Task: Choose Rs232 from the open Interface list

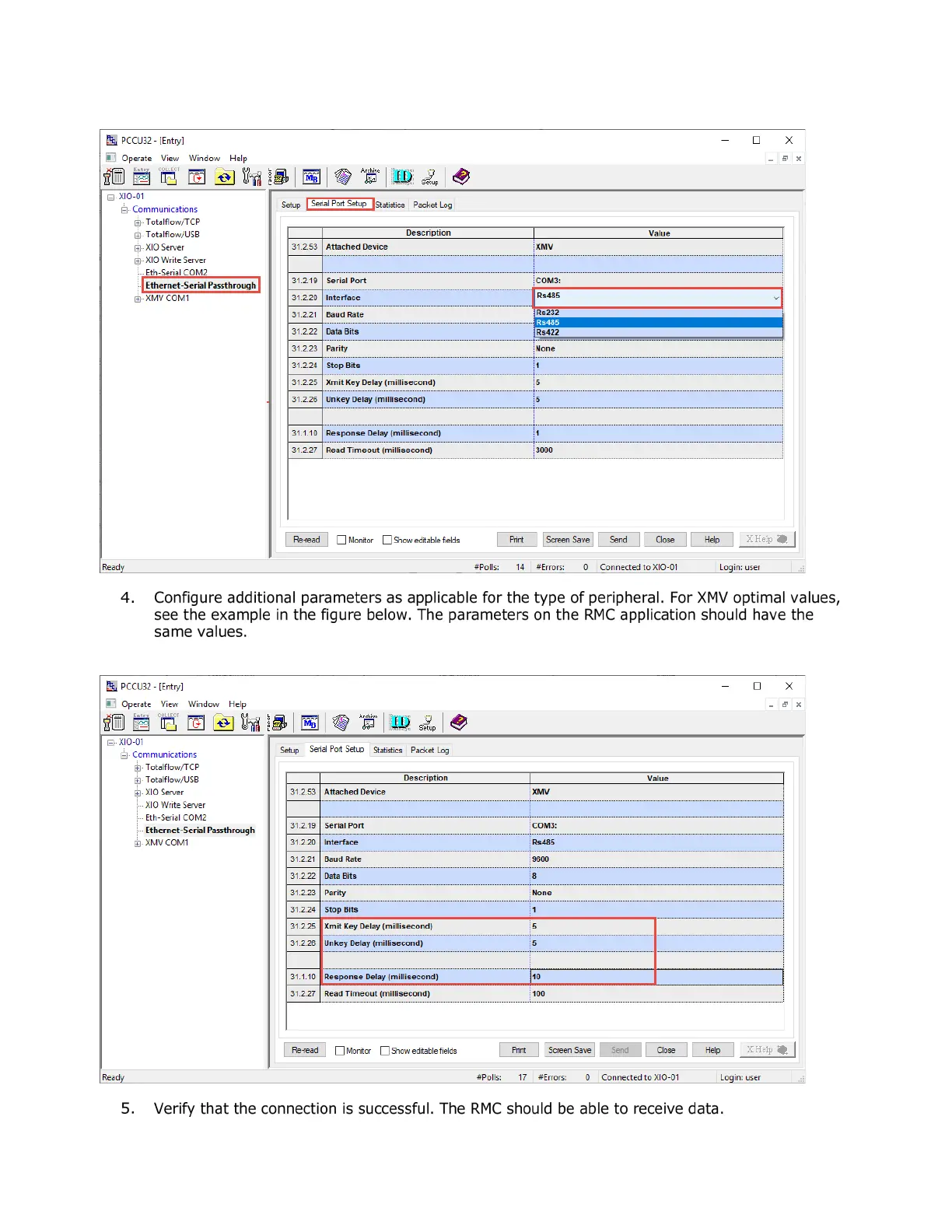Action: point(658,313)
